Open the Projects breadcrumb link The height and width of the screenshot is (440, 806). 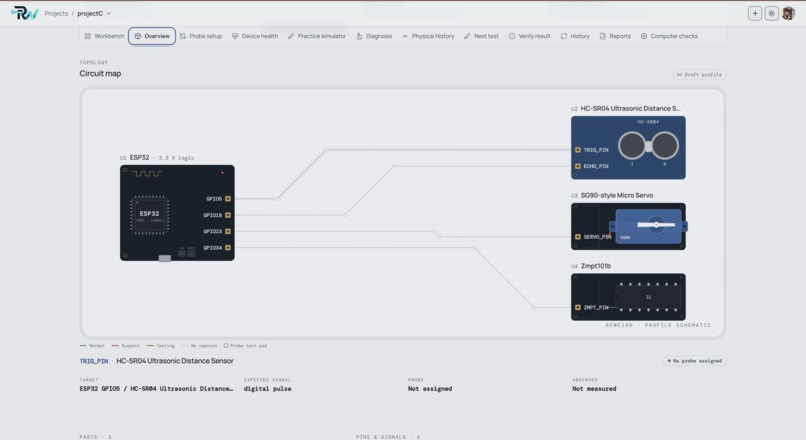coord(56,13)
